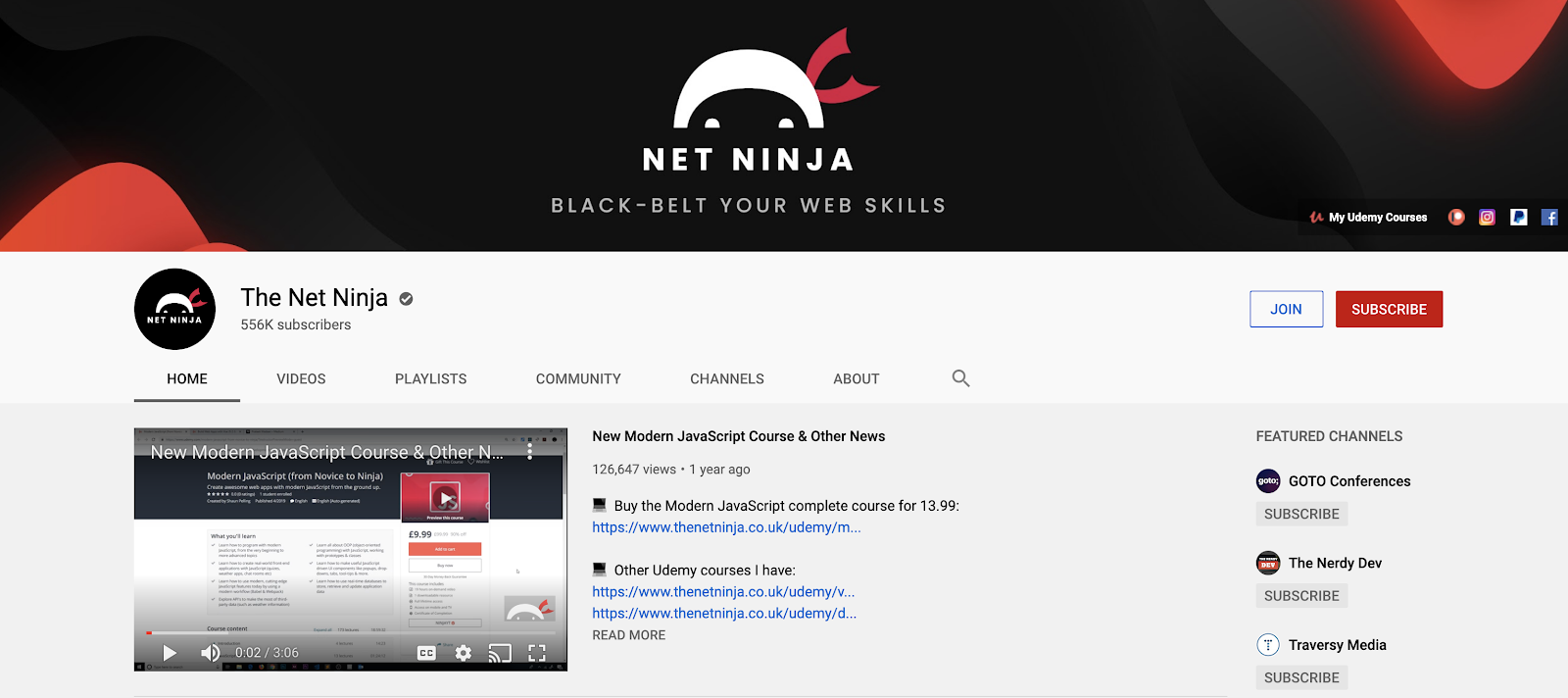Switch to the ABOUT tab
Screen dimensions: 1568x698
click(x=857, y=379)
